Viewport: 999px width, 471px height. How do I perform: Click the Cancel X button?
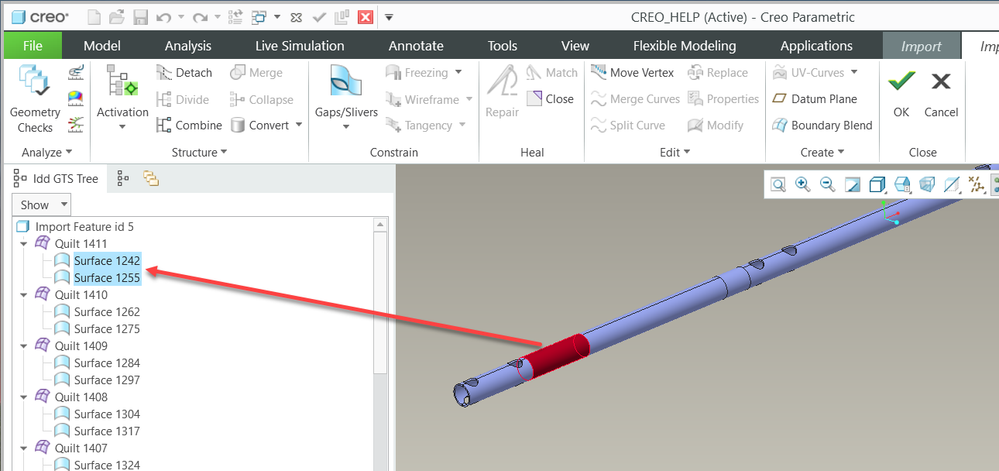pyautogui.click(x=941, y=94)
